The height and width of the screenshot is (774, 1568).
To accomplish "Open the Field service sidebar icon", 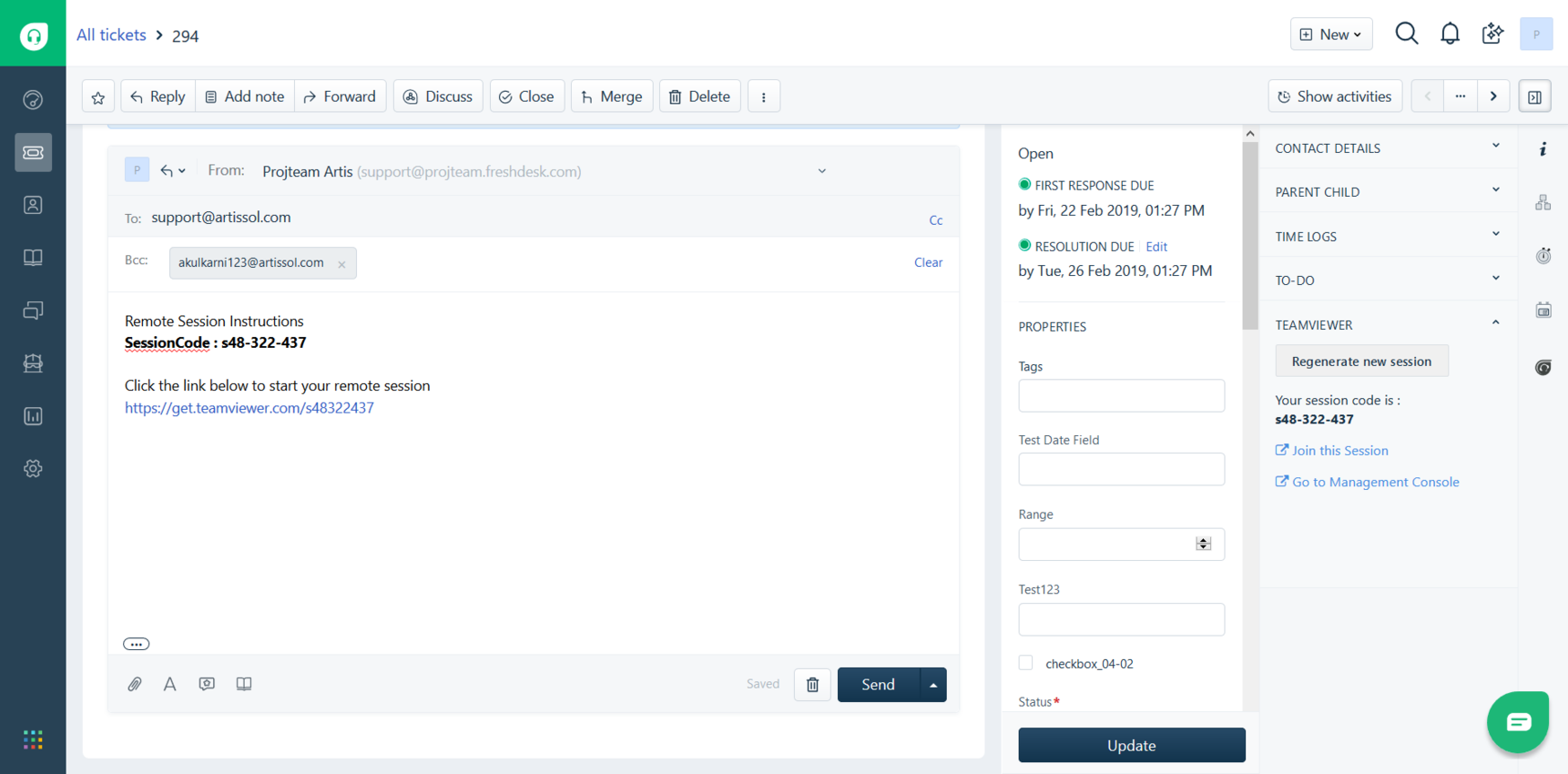I will [x=33, y=363].
